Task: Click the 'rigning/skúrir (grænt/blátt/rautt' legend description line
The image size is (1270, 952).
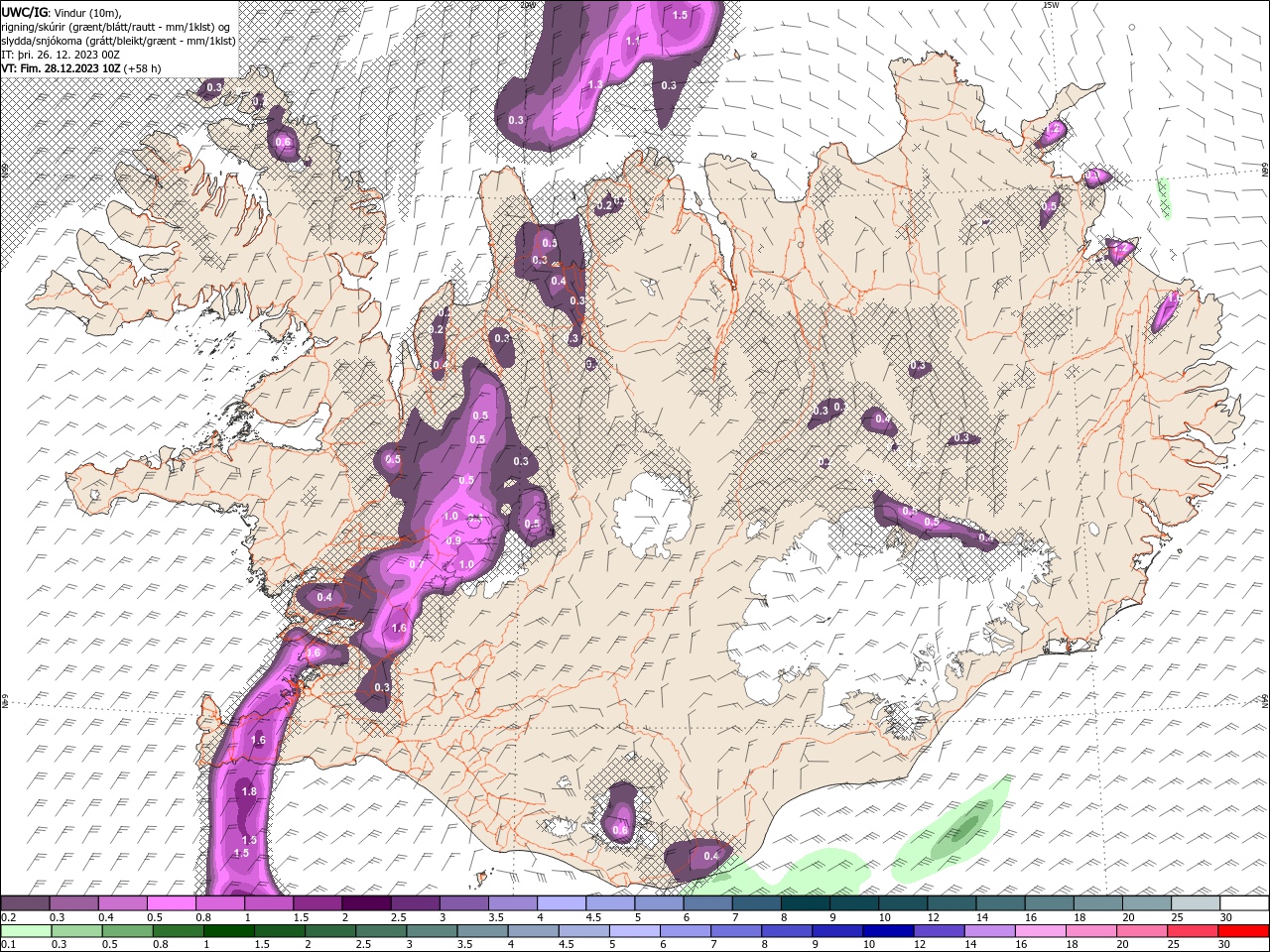Action: 116,27
